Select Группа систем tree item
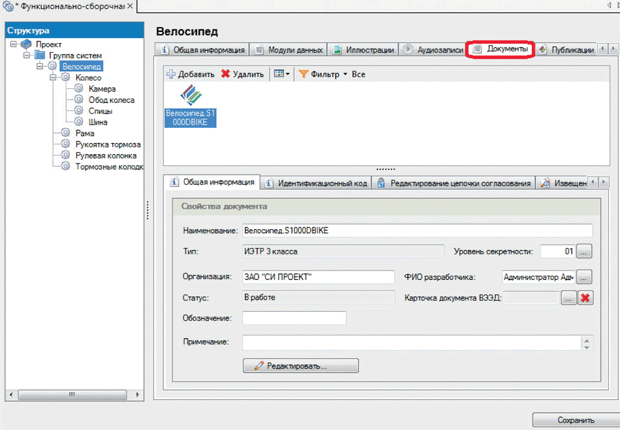This screenshot has height=430, width=620. [x=75, y=55]
